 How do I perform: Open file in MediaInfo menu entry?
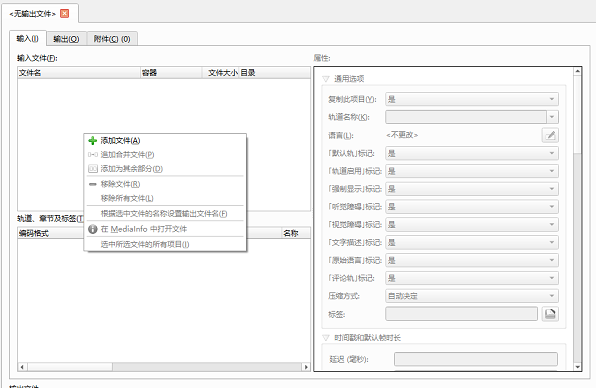(165, 229)
